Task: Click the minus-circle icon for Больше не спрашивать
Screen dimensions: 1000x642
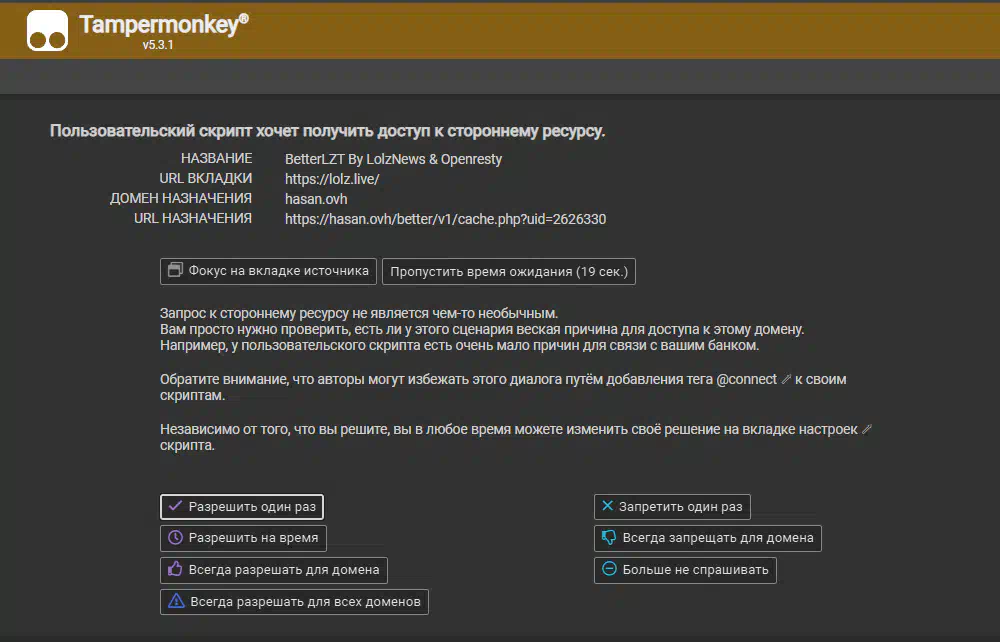Action: click(608, 570)
